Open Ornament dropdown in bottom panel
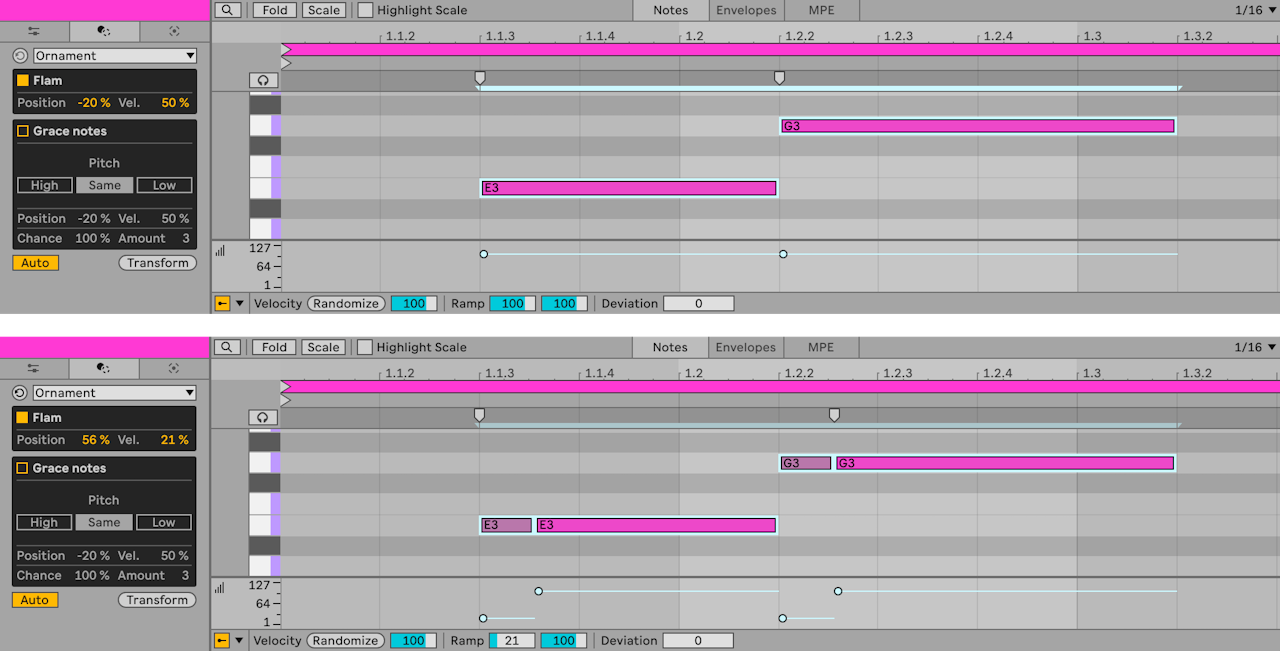1280x651 pixels. pyautogui.click(x=115, y=393)
